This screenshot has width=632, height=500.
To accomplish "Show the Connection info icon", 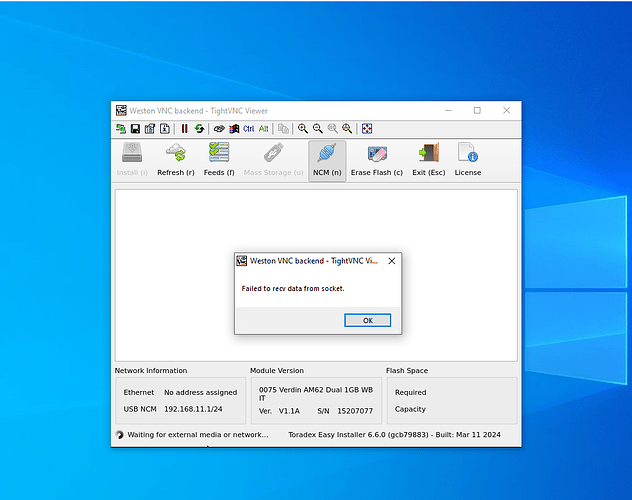I will (x=165, y=129).
